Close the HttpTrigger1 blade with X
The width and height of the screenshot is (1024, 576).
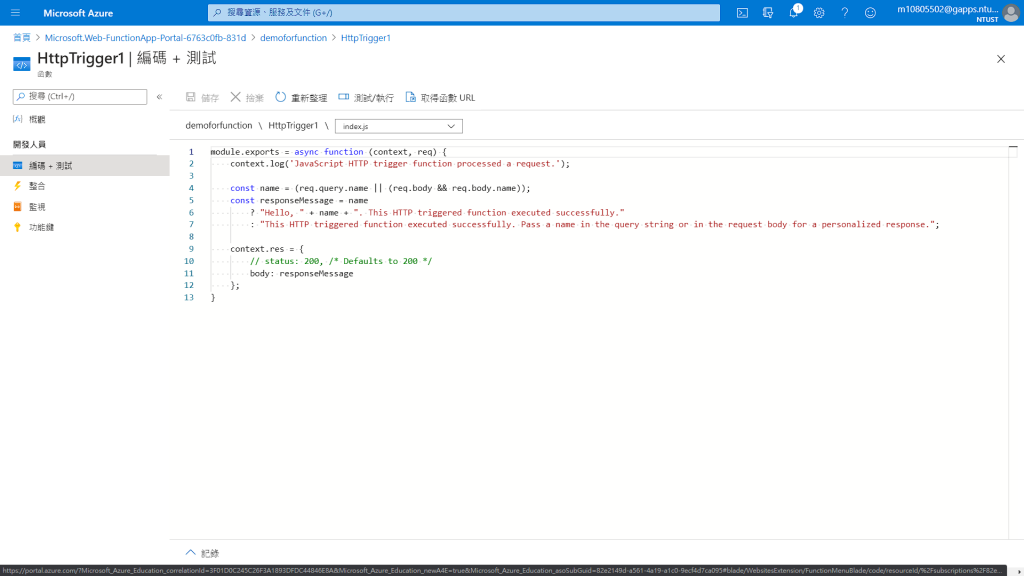point(1000,59)
